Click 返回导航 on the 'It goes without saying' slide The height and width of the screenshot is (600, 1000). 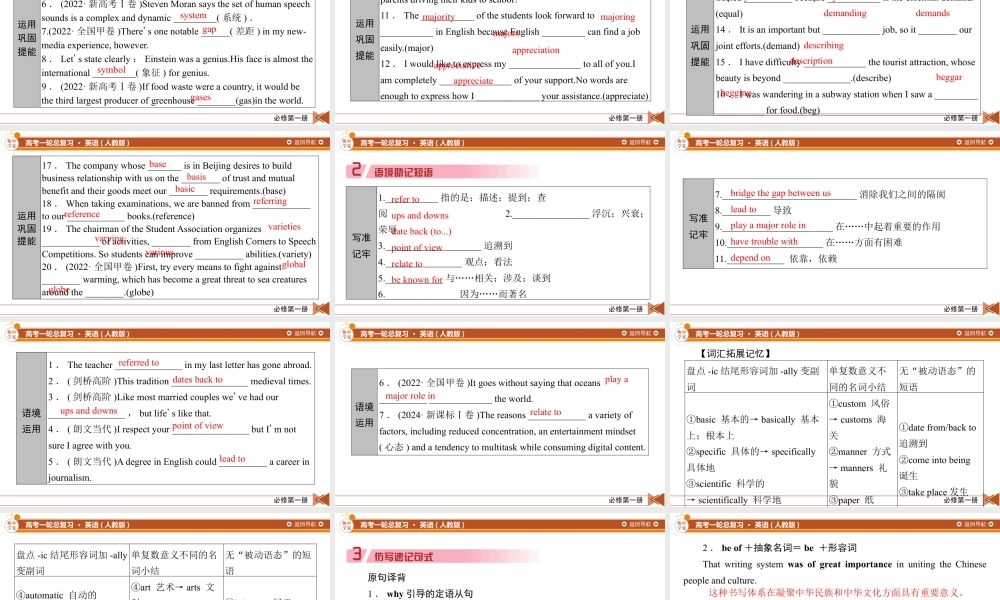640,333
